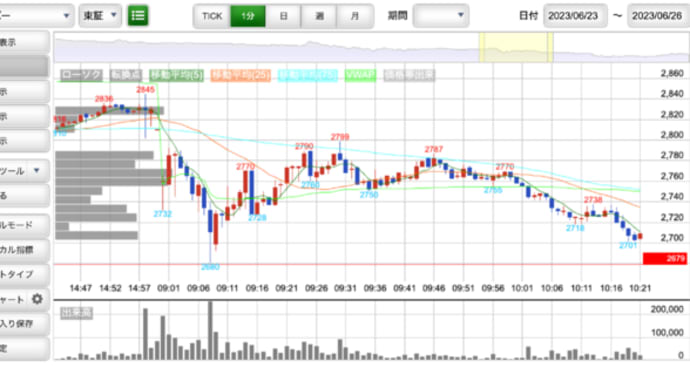Image resolution: width=690 pixels, height=388 pixels.
Task: Select the 月 monthly interval tab
Action: click(355, 16)
